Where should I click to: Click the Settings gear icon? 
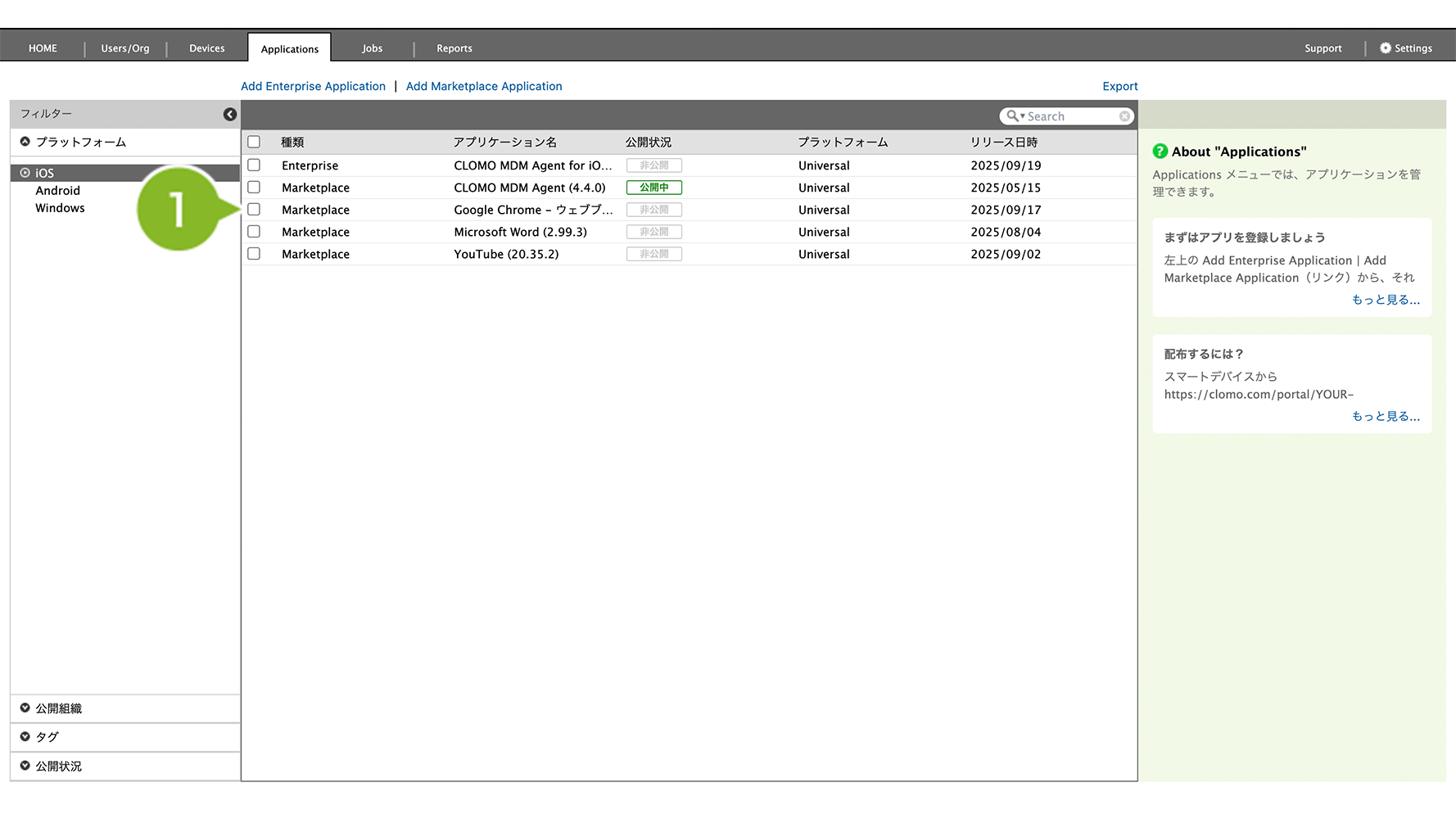tap(1386, 48)
